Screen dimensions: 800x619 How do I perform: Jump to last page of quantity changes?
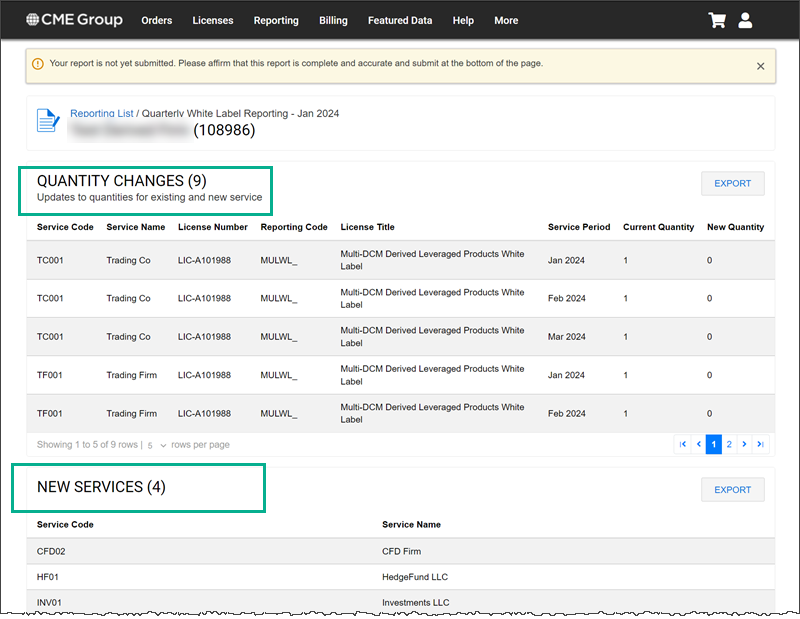click(x=760, y=444)
